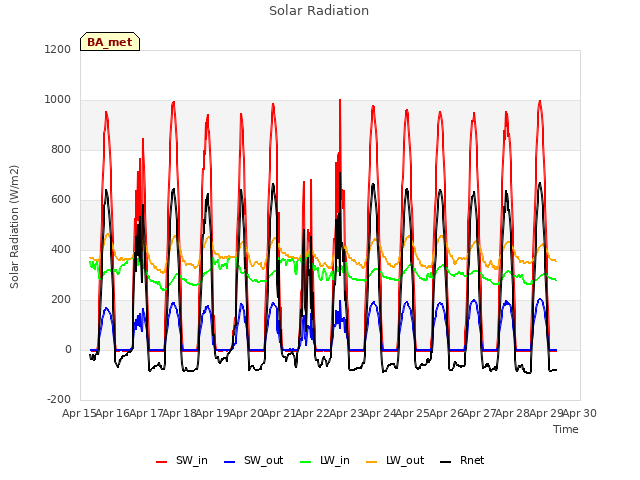
Task: Click the Solar Radiation chart title
Action: (319, 11)
